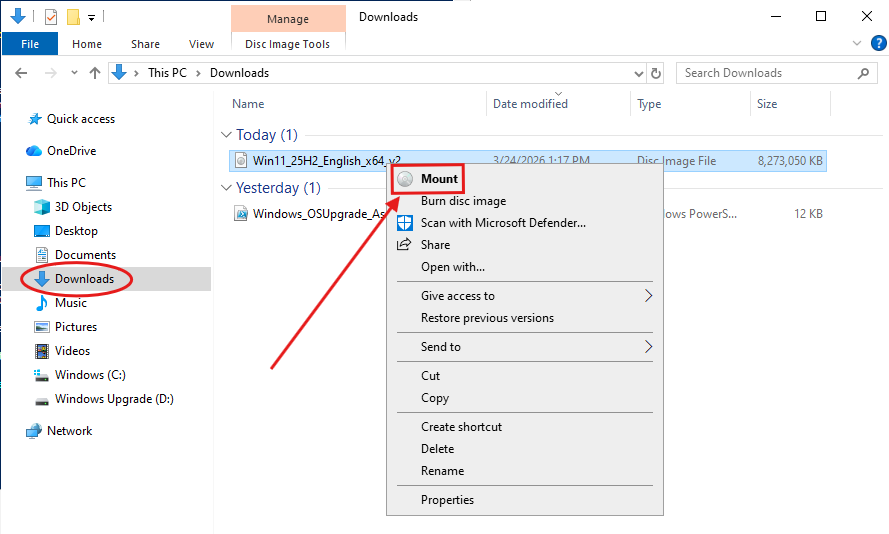The image size is (889, 534).
Task: Refresh the Downloads folder view
Action: pos(656,73)
